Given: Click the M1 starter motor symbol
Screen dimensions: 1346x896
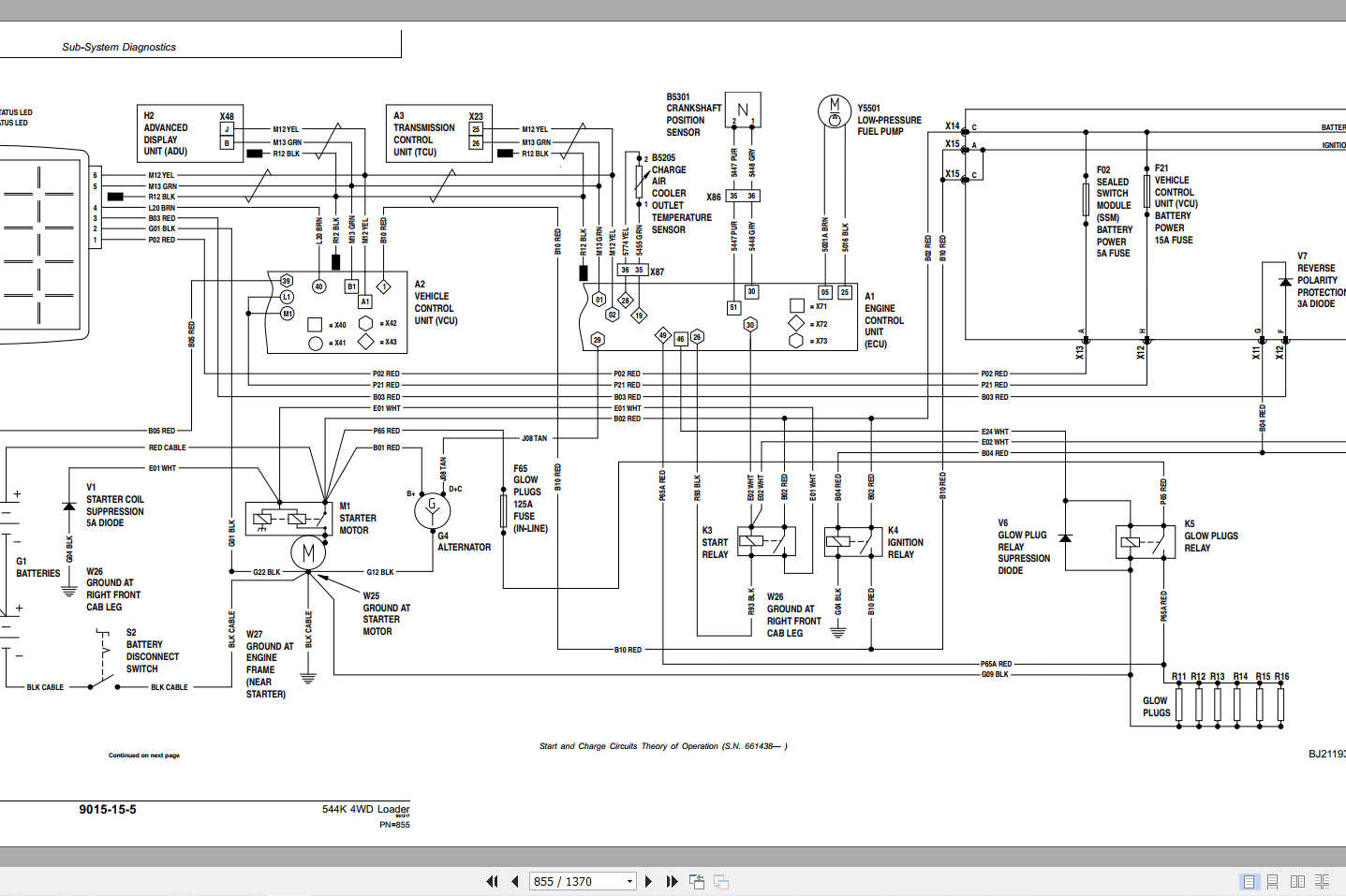Looking at the screenshot, I should pos(307,552).
